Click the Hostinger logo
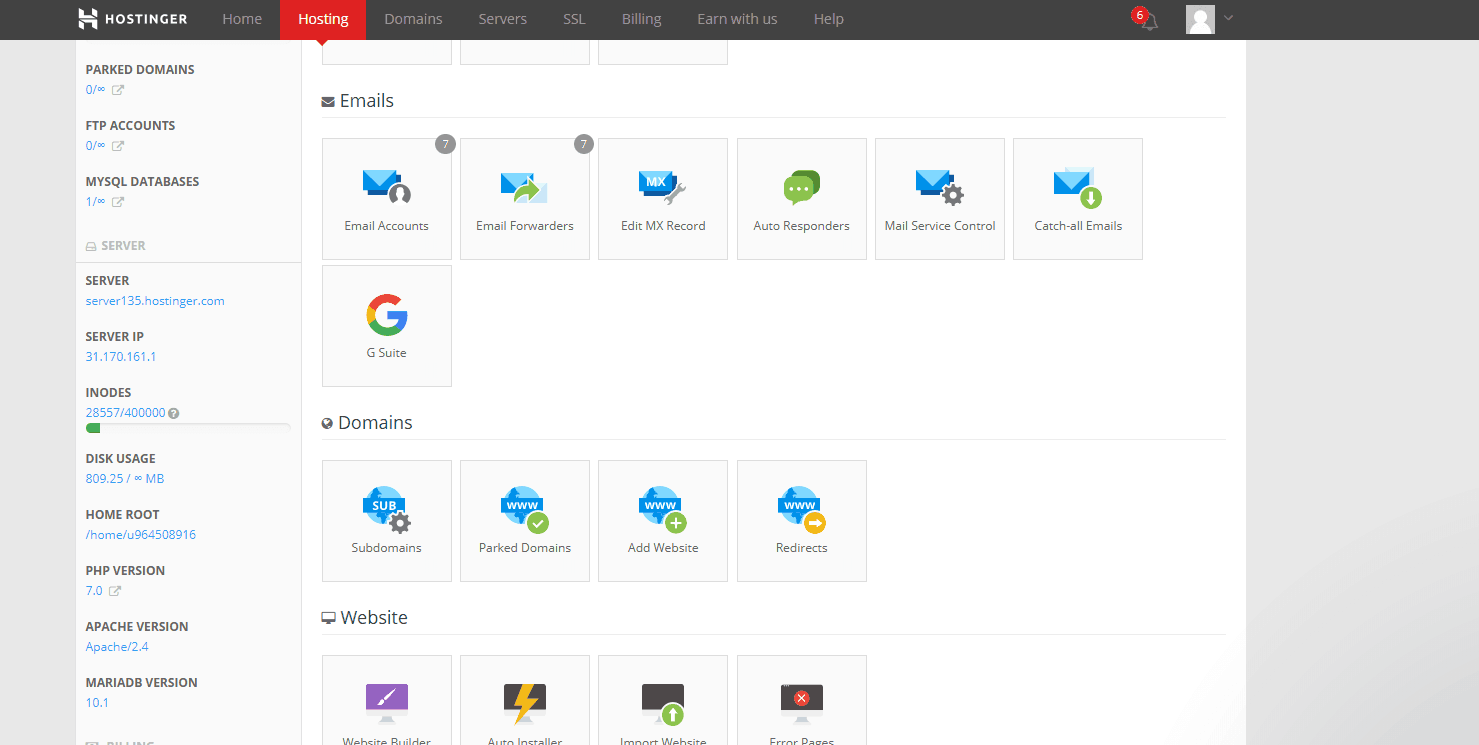The height and width of the screenshot is (745, 1479). [x=132, y=19]
